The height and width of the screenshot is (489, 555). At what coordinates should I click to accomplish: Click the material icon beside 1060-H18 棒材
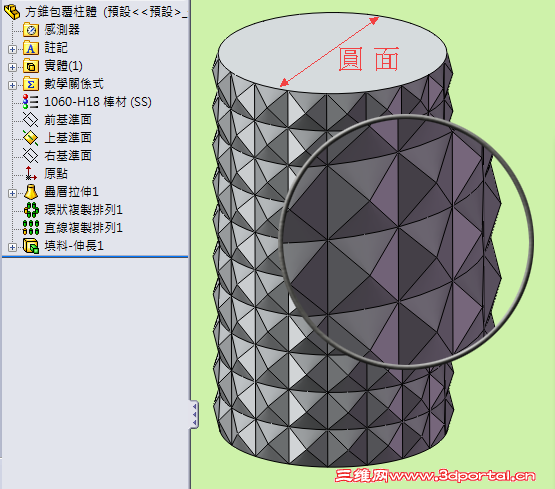click(31, 102)
